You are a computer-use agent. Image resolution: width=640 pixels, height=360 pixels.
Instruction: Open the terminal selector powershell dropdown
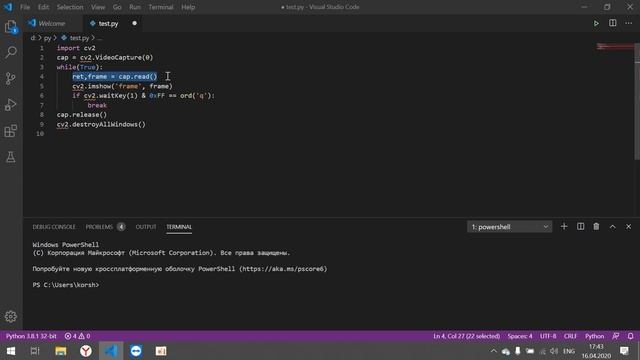click(x=509, y=227)
